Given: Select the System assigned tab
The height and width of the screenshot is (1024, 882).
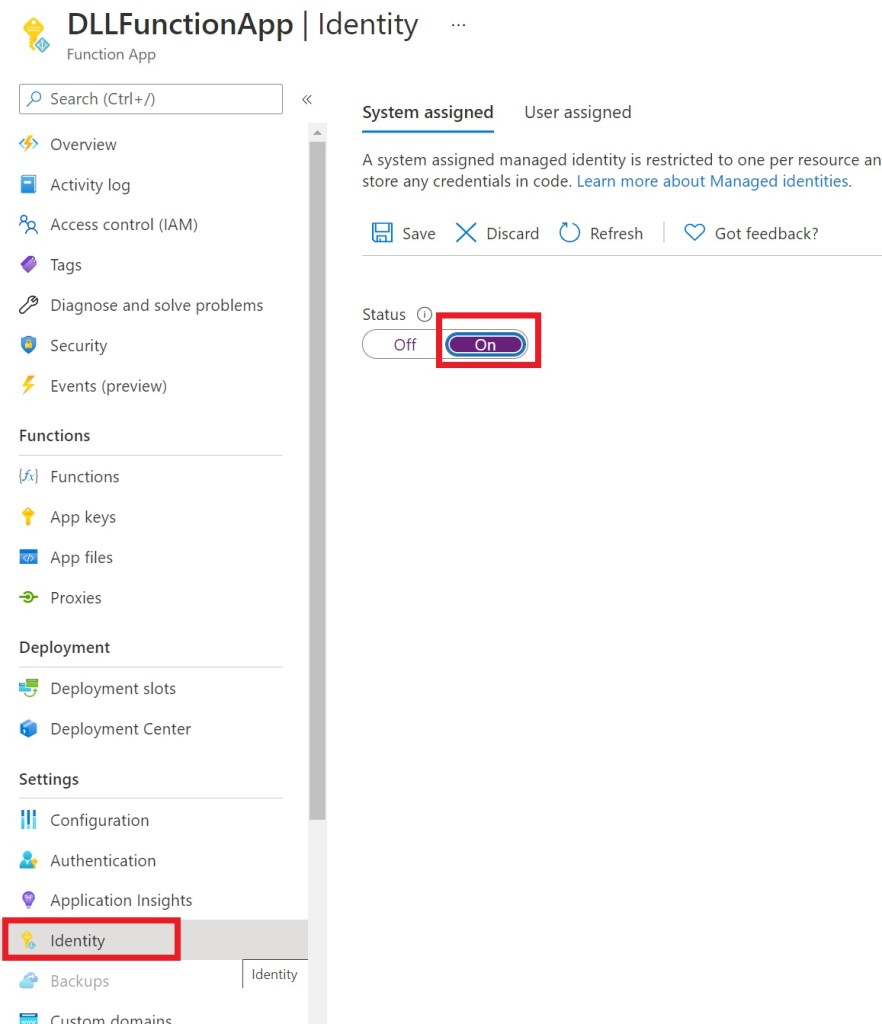Looking at the screenshot, I should tap(427, 112).
